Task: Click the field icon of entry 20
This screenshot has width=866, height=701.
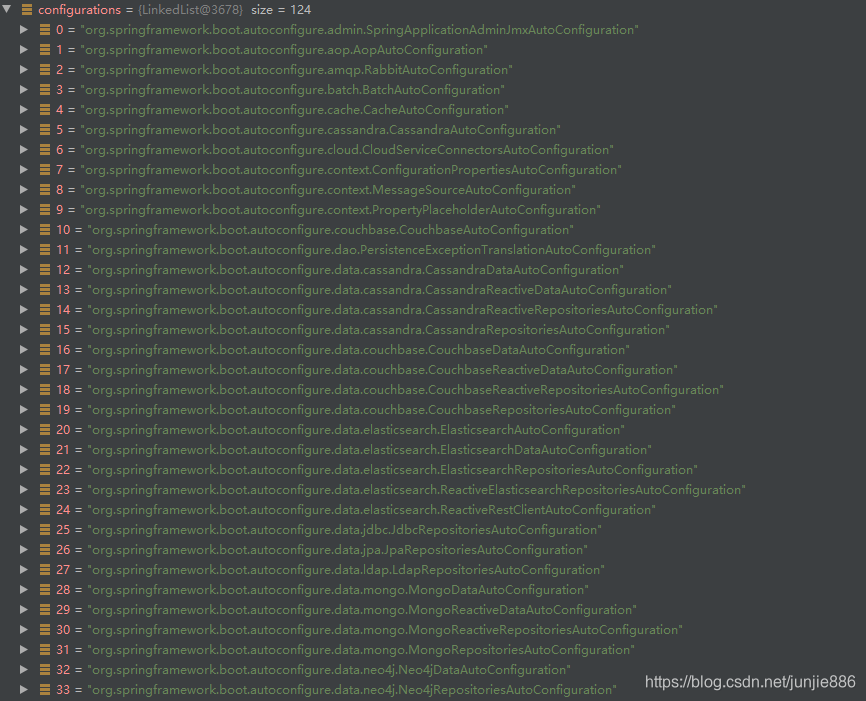Action: [x=45, y=430]
